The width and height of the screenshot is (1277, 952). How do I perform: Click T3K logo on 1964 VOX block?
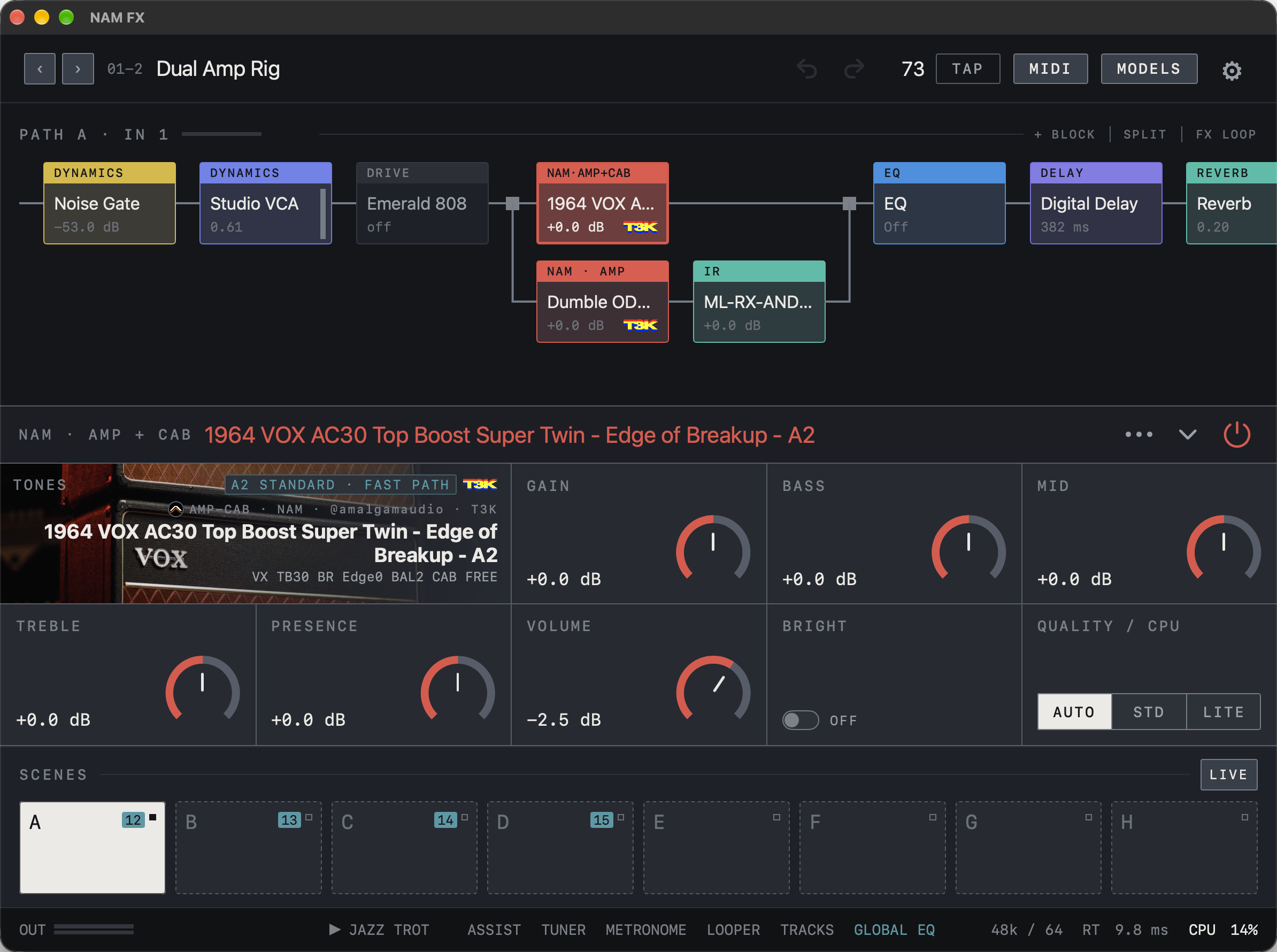point(640,227)
